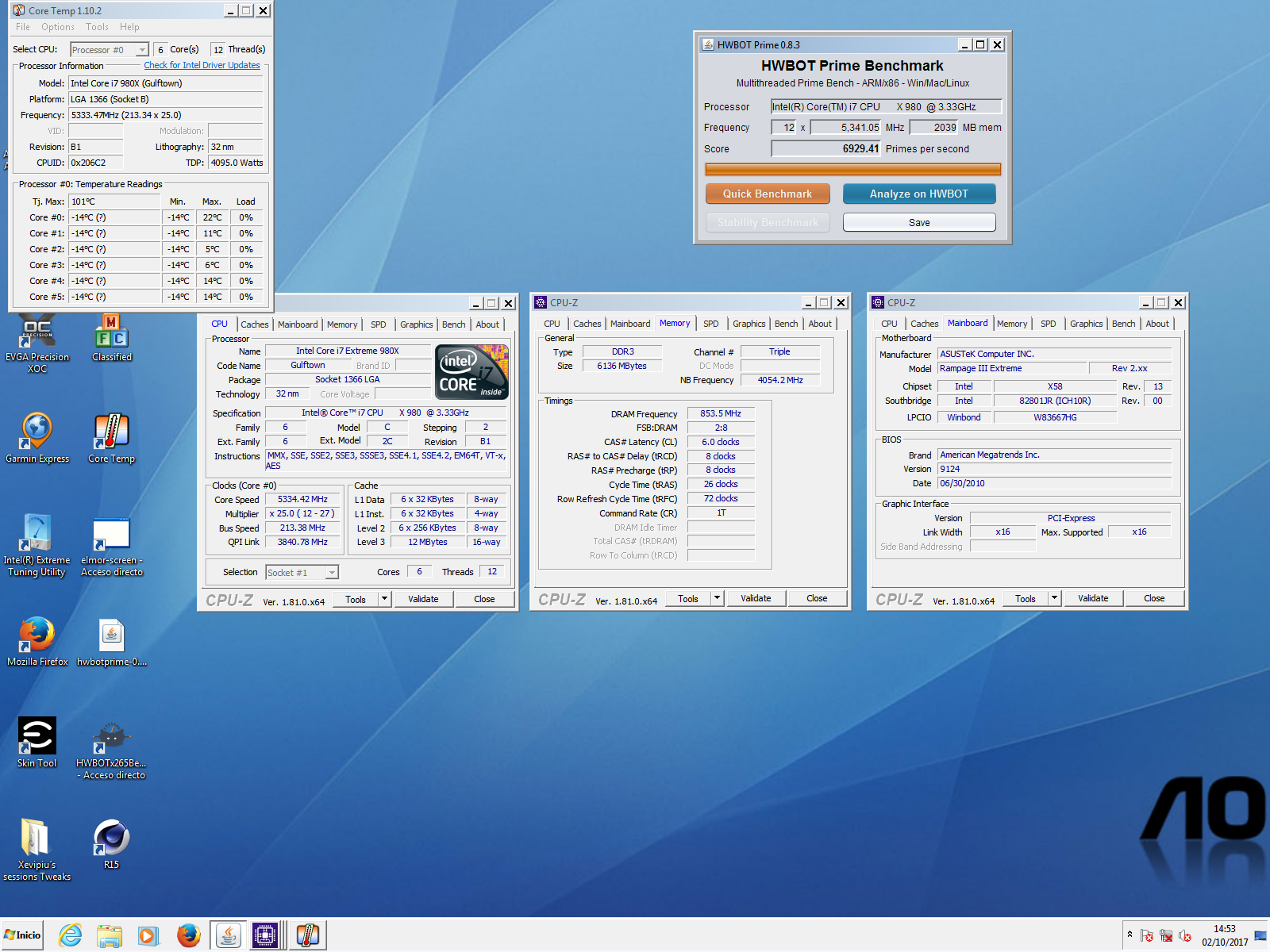This screenshot has width=1270, height=952.
Task: Click Multiplier value x 25.0 in CPU-Z
Action: click(302, 513)
